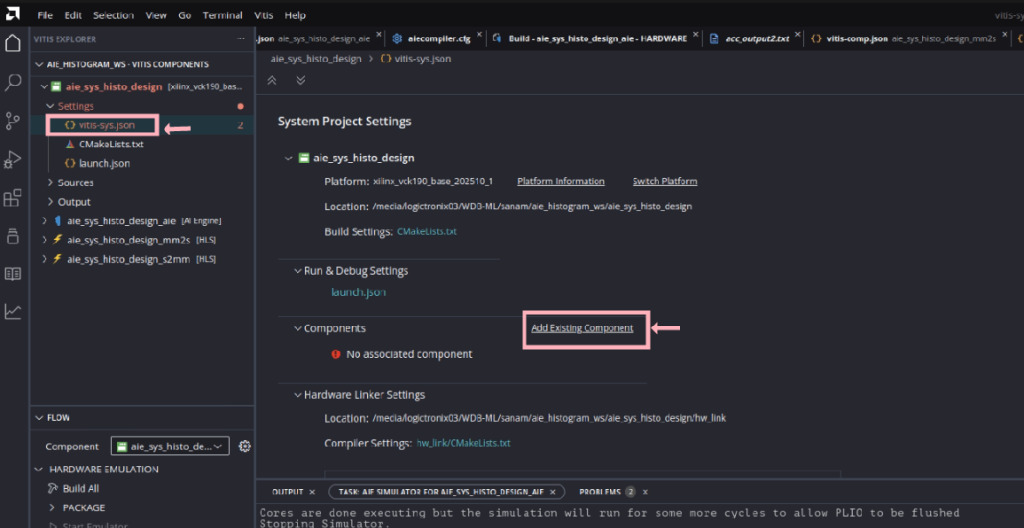Image resolution: width=1024 pixels, height=528 pixels.
Task: Open the book-shaped documentation icon in activity bar
Action: 12,274
